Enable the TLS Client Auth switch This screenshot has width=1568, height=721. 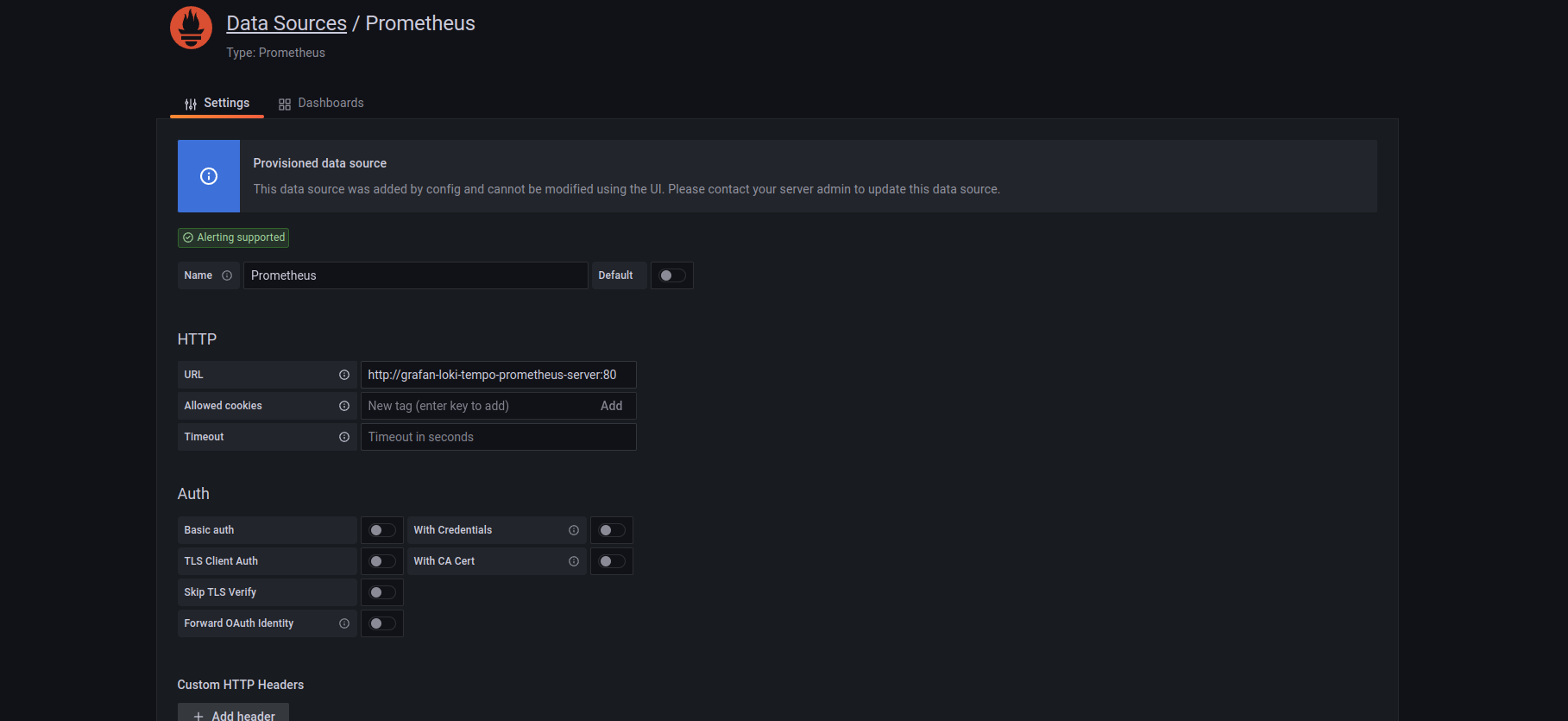click(382, 561)
